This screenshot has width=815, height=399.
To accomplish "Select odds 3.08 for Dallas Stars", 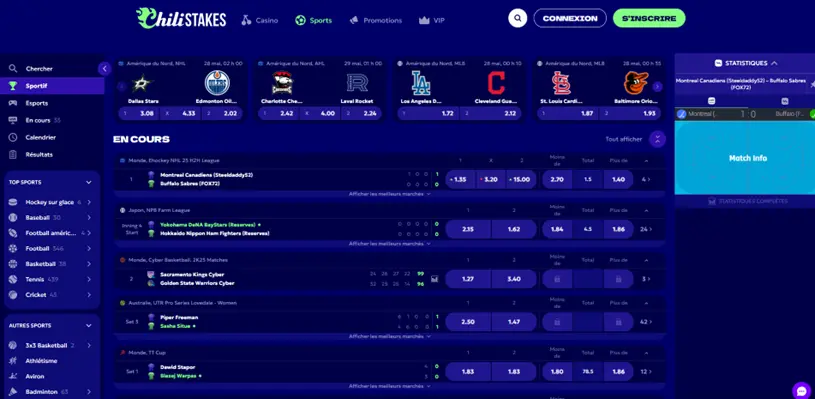I will pyautogui.click(x=139, y=113).
